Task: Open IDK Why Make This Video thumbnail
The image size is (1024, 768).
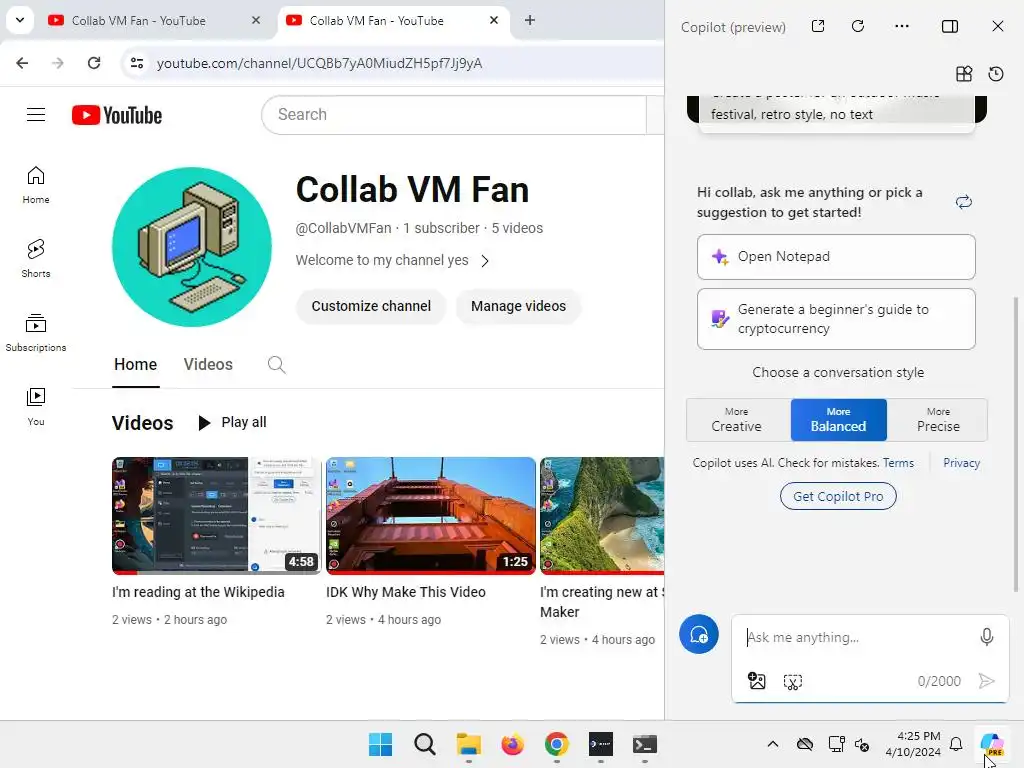Action: (x=430, y=516)
